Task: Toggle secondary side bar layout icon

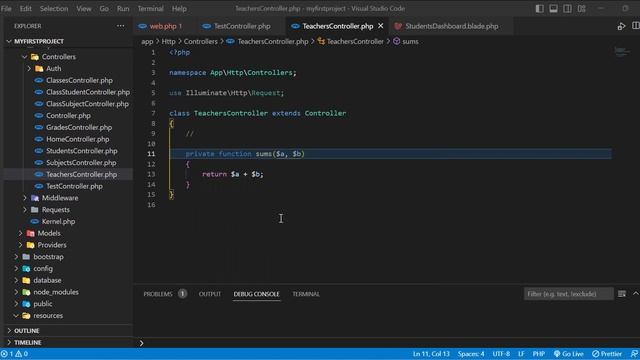Action: click(x=567, y=9)
